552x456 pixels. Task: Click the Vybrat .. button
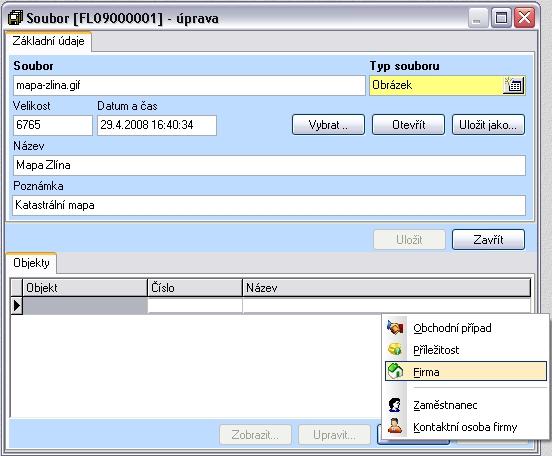pos(328,125)
